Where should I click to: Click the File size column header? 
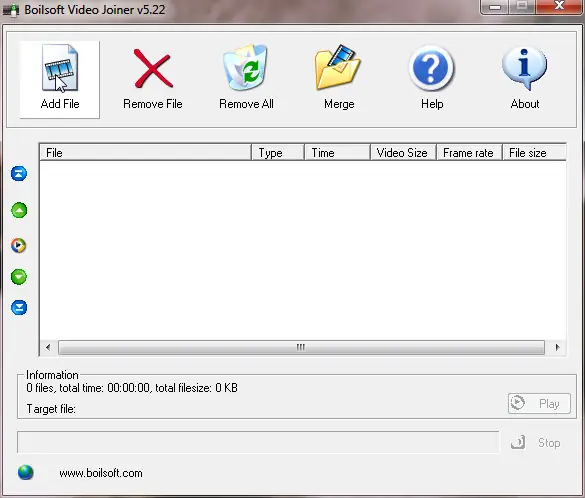pos(535,153)
